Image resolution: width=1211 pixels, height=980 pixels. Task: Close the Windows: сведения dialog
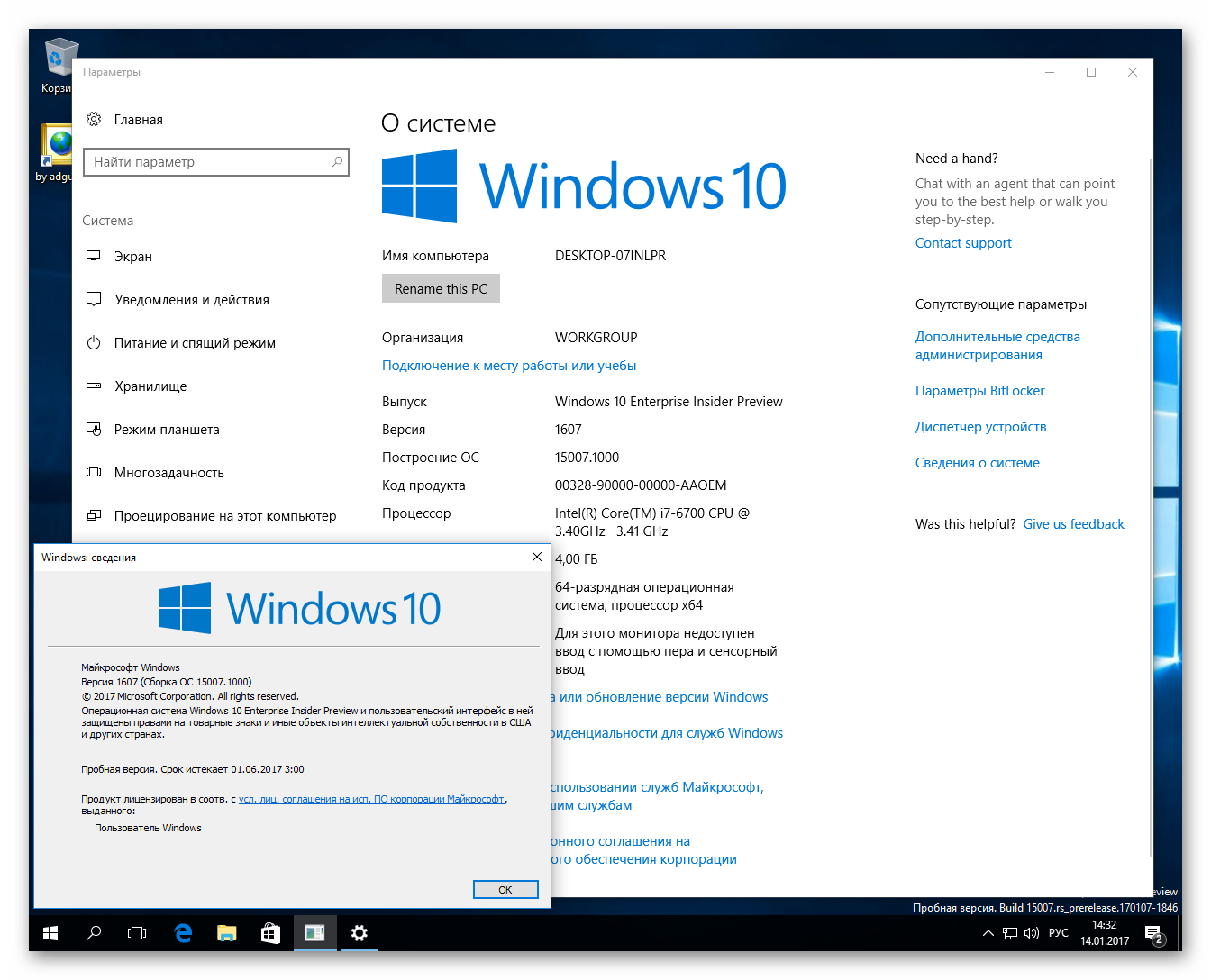(x=537, y=557)
